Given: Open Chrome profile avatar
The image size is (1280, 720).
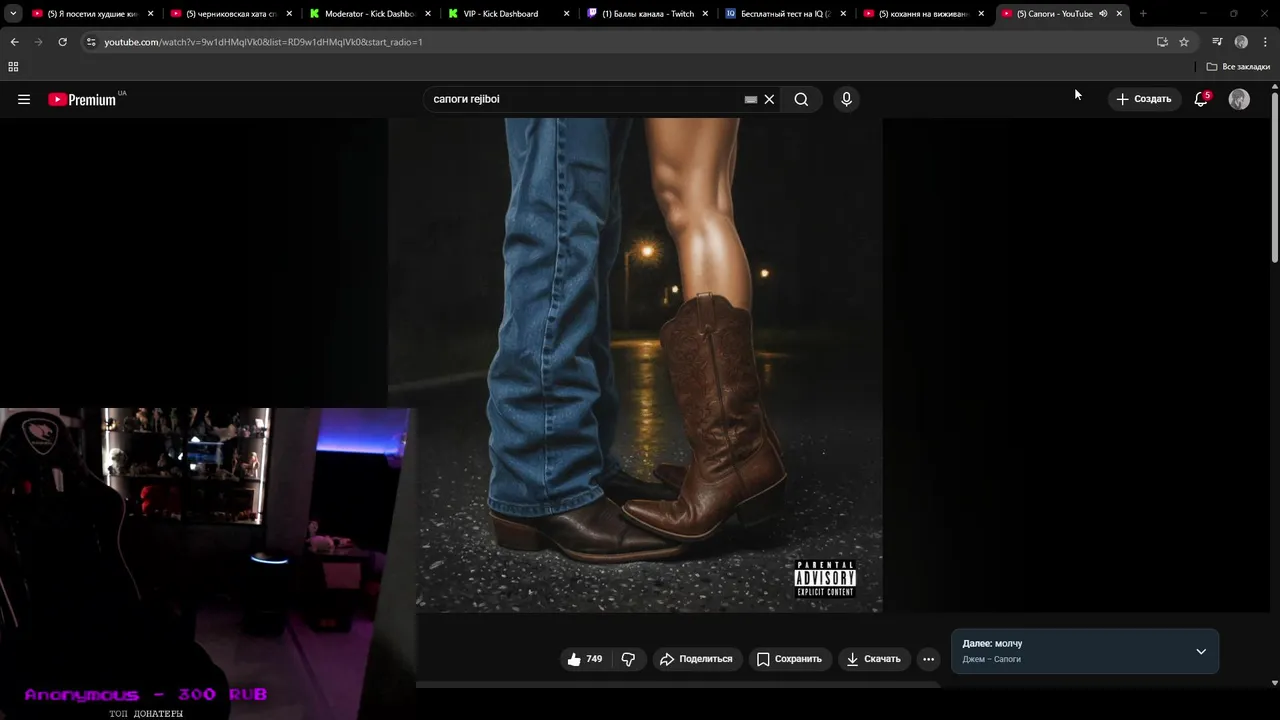Looking at the screenshot, I should 1241,42.
